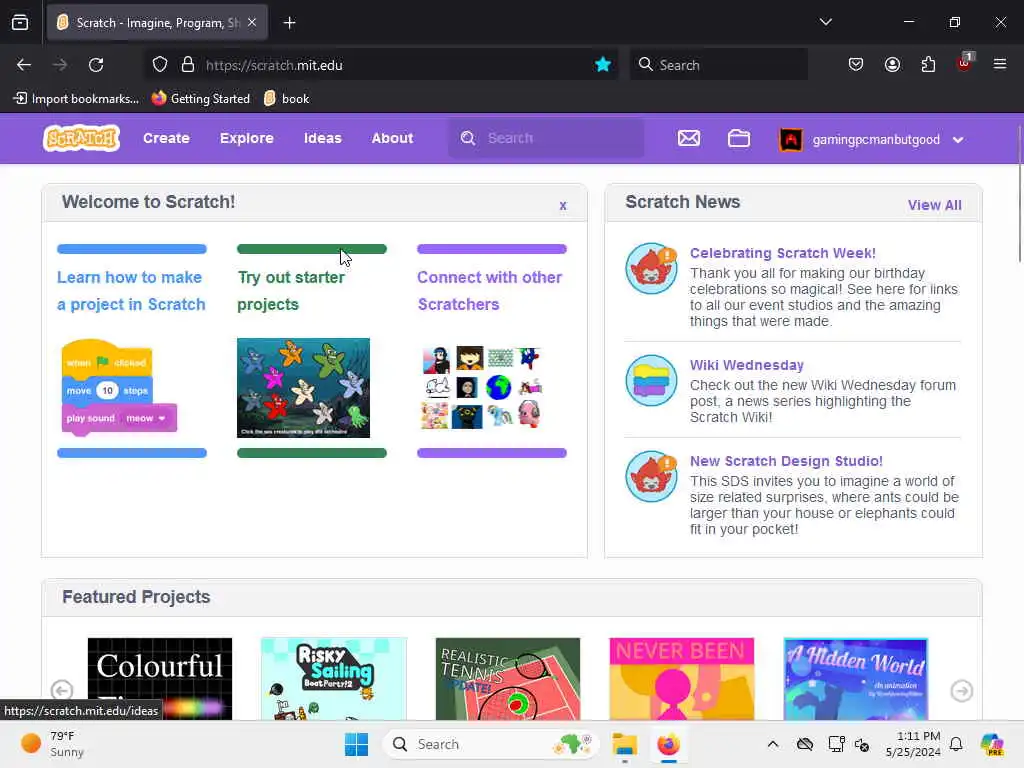This screenshot has width=1024, height=768.
Task: Open the Save to Pocket icon
Action: [x=856, y=64]
